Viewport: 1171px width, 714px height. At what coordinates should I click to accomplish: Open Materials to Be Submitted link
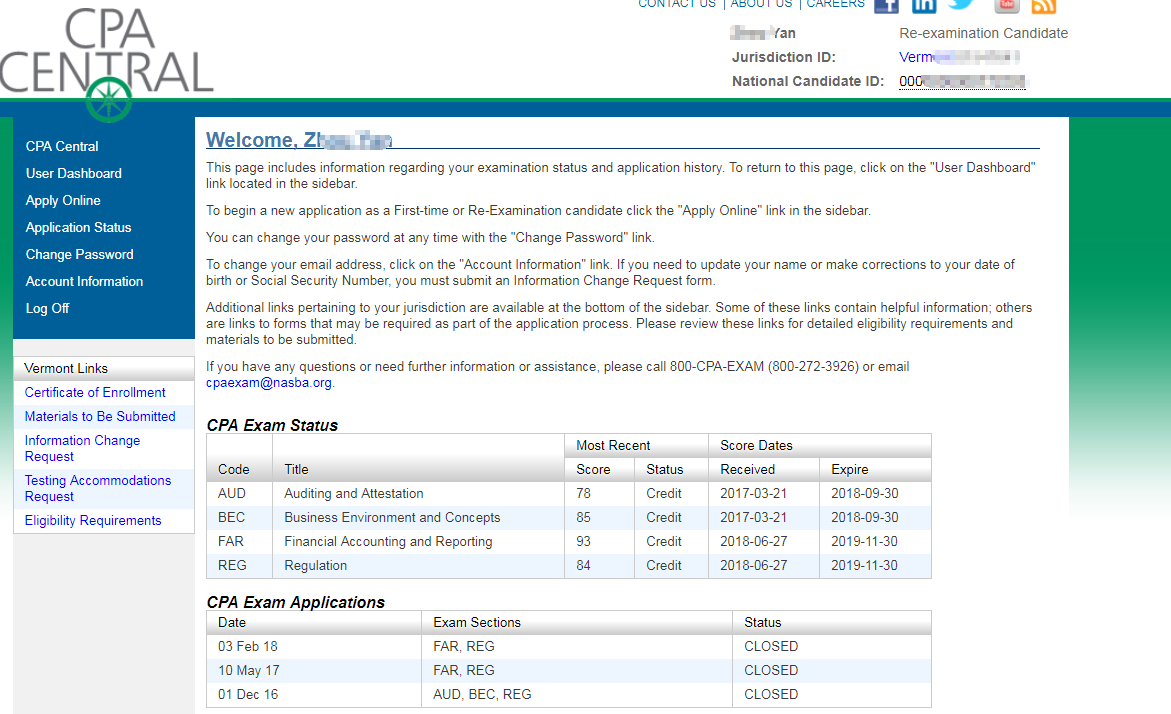(100, 416)
